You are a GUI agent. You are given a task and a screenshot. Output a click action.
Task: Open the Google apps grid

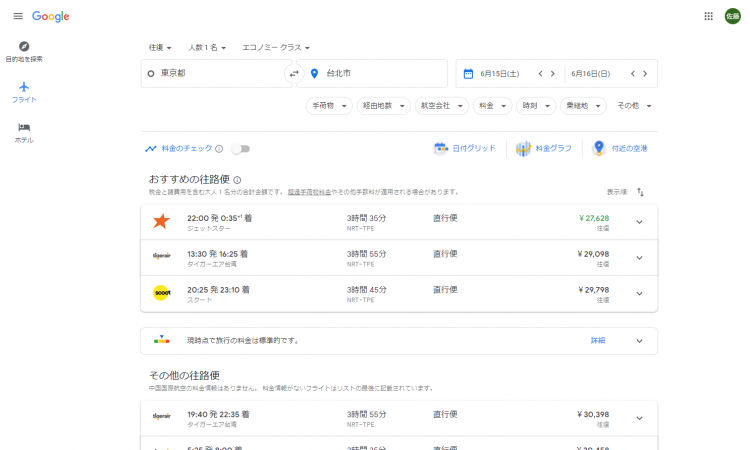708,16
